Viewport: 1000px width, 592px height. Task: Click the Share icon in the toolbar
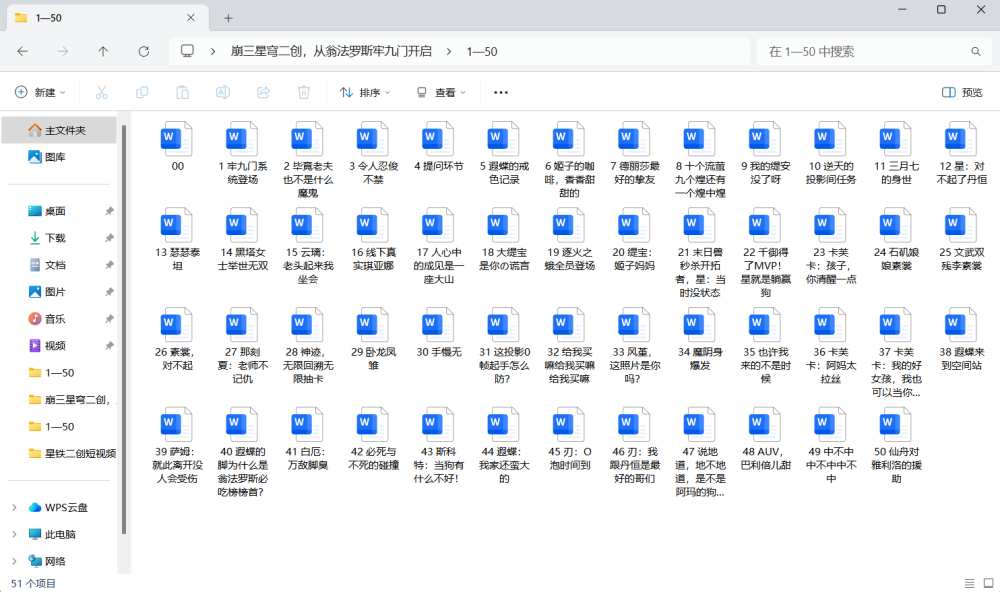click(x=262, y=91)
